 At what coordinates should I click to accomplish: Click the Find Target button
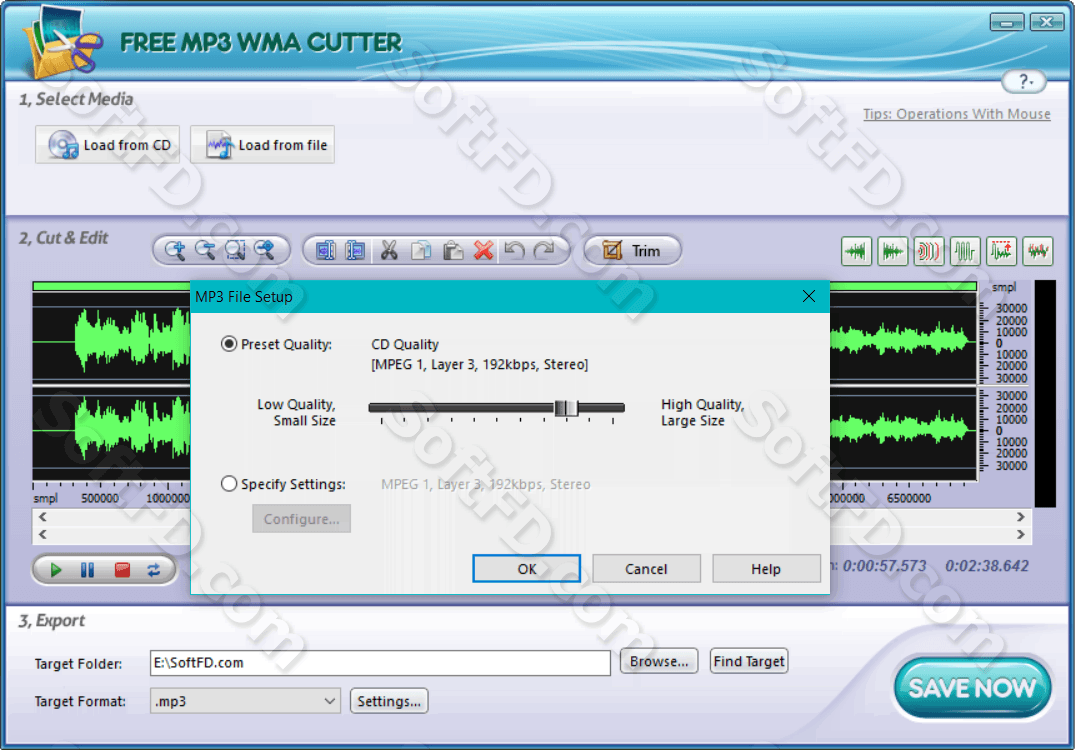pos(749,661)
